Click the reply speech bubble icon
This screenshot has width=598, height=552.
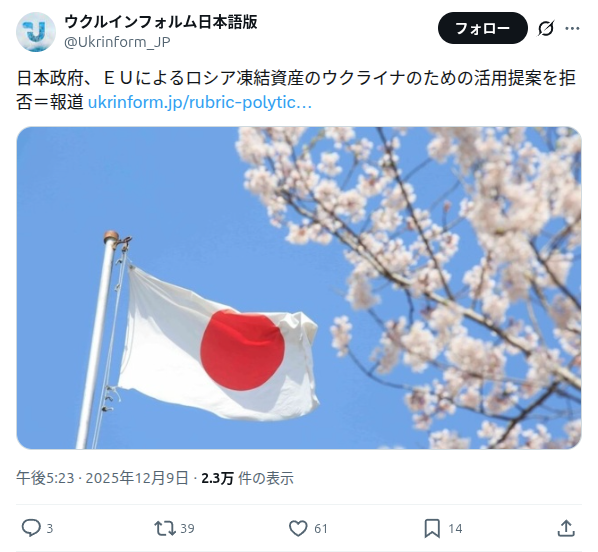pos(31,528)
